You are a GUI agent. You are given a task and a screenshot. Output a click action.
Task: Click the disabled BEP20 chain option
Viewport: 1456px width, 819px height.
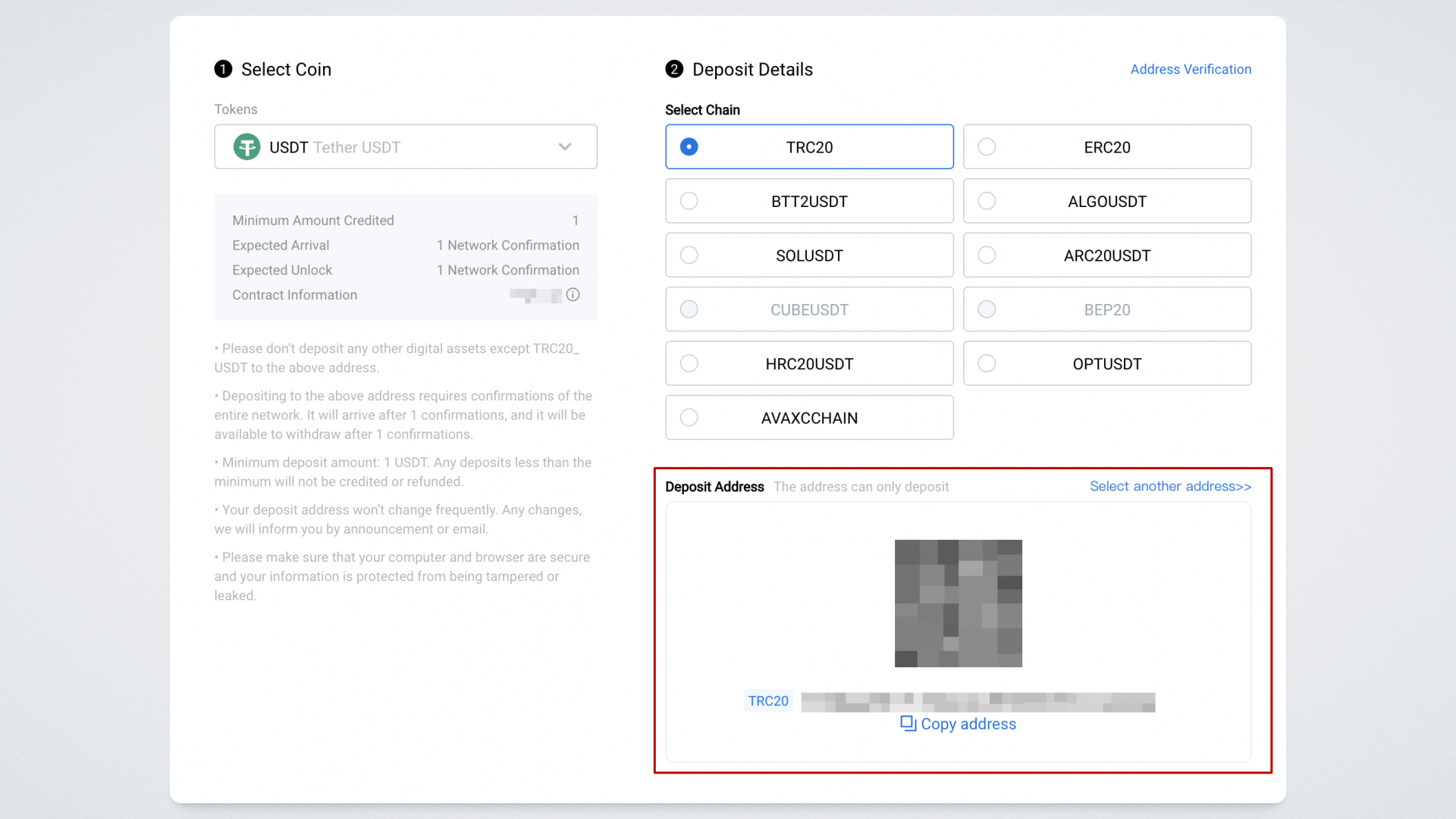pos(1106,309)
